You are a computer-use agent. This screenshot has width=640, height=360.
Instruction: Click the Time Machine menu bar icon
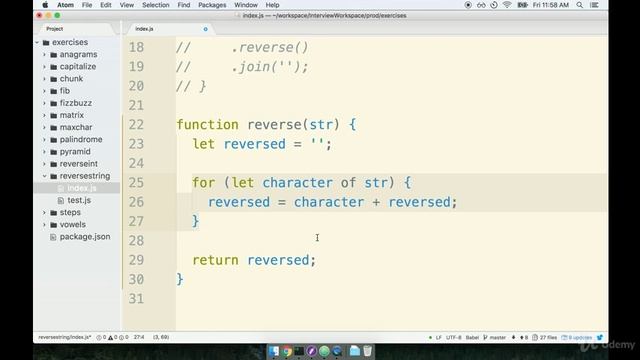pos(494,5)
